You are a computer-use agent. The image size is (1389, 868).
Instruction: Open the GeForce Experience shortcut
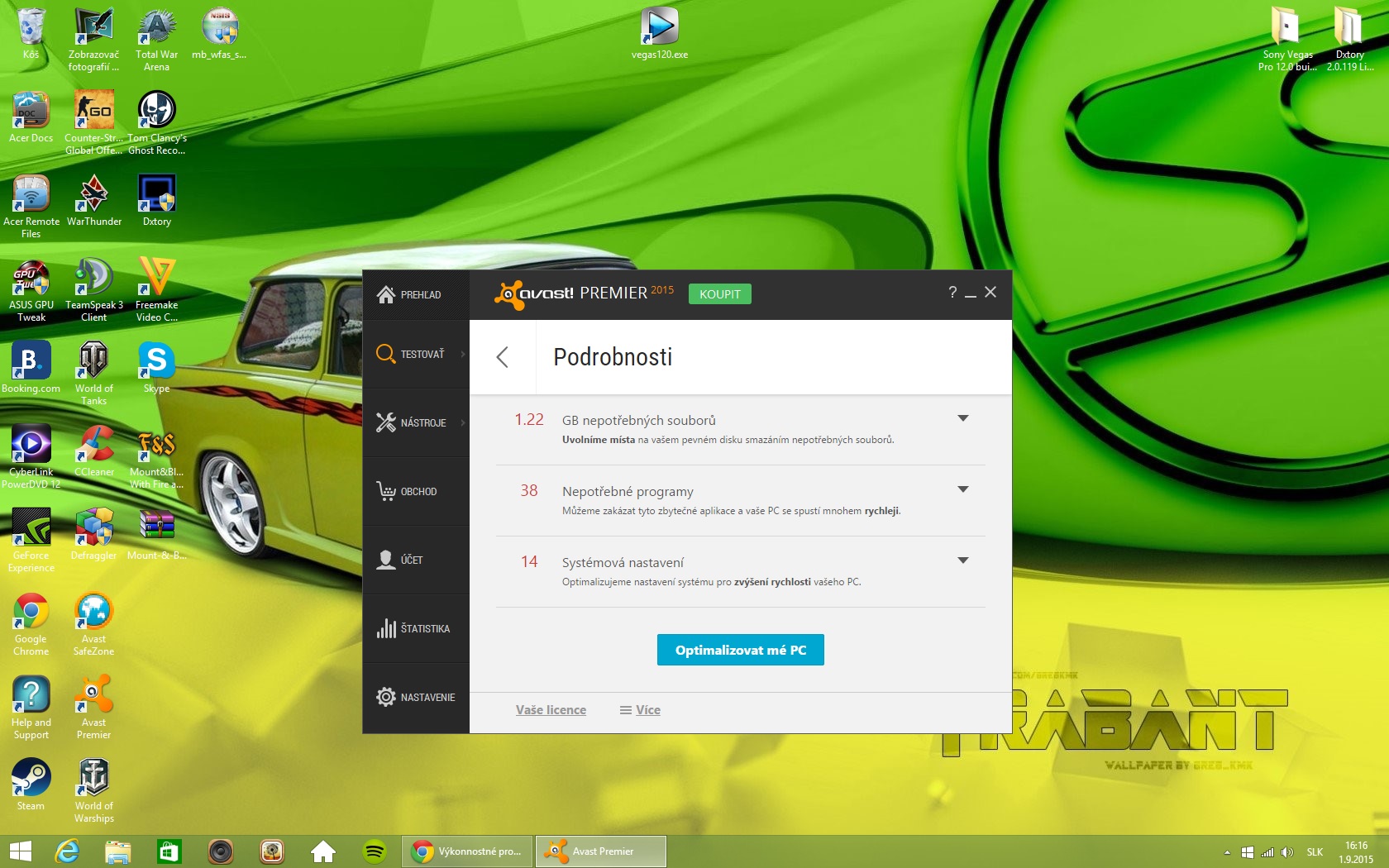(x=31, y=541)
